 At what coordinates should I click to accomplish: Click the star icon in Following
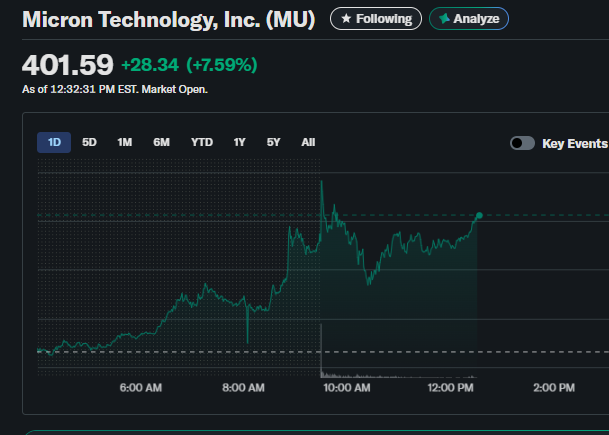346,18
